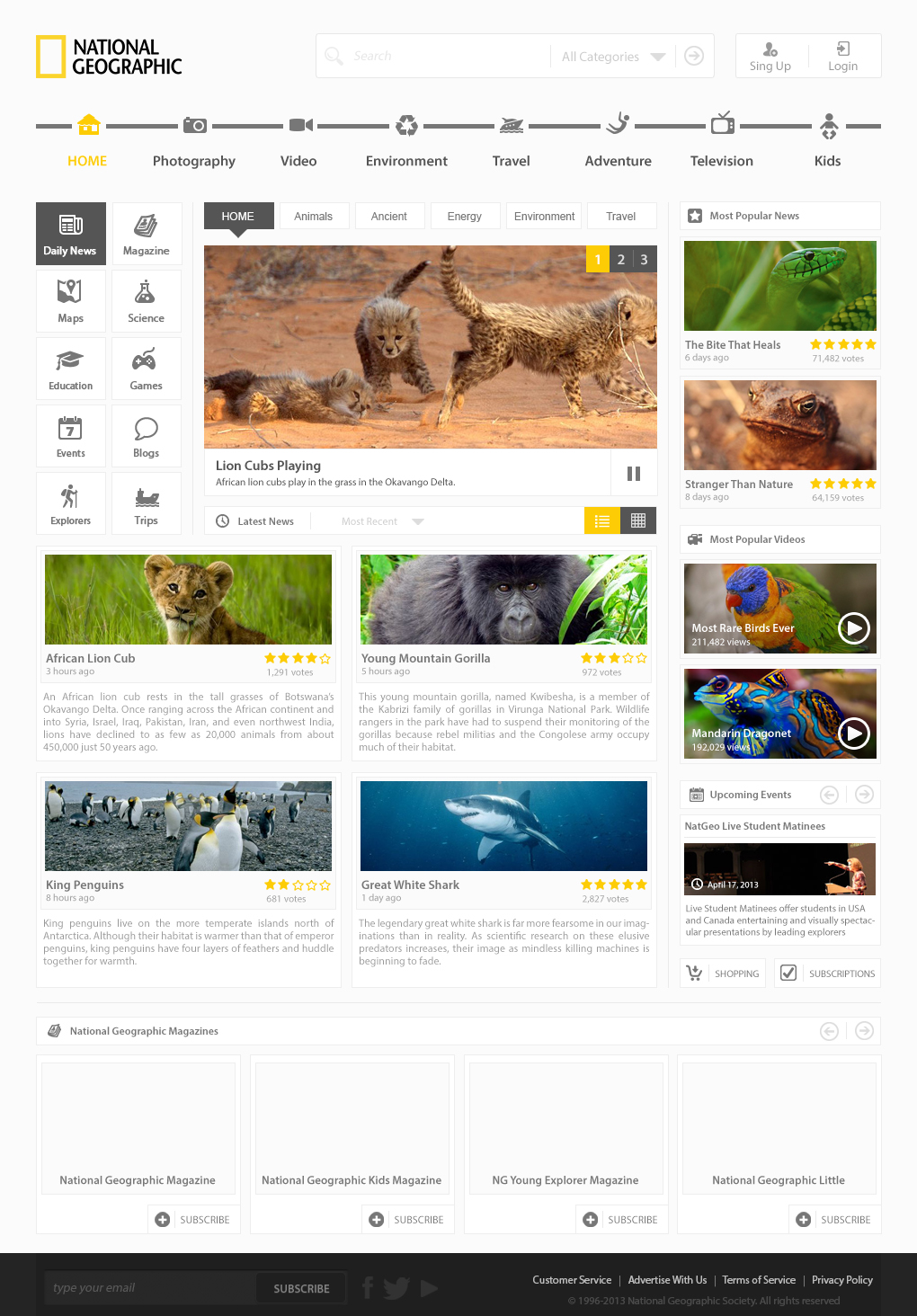Open the Customer Service link
The height and width of the screenshot is (1316, 917).
[x=572, y=1280]
